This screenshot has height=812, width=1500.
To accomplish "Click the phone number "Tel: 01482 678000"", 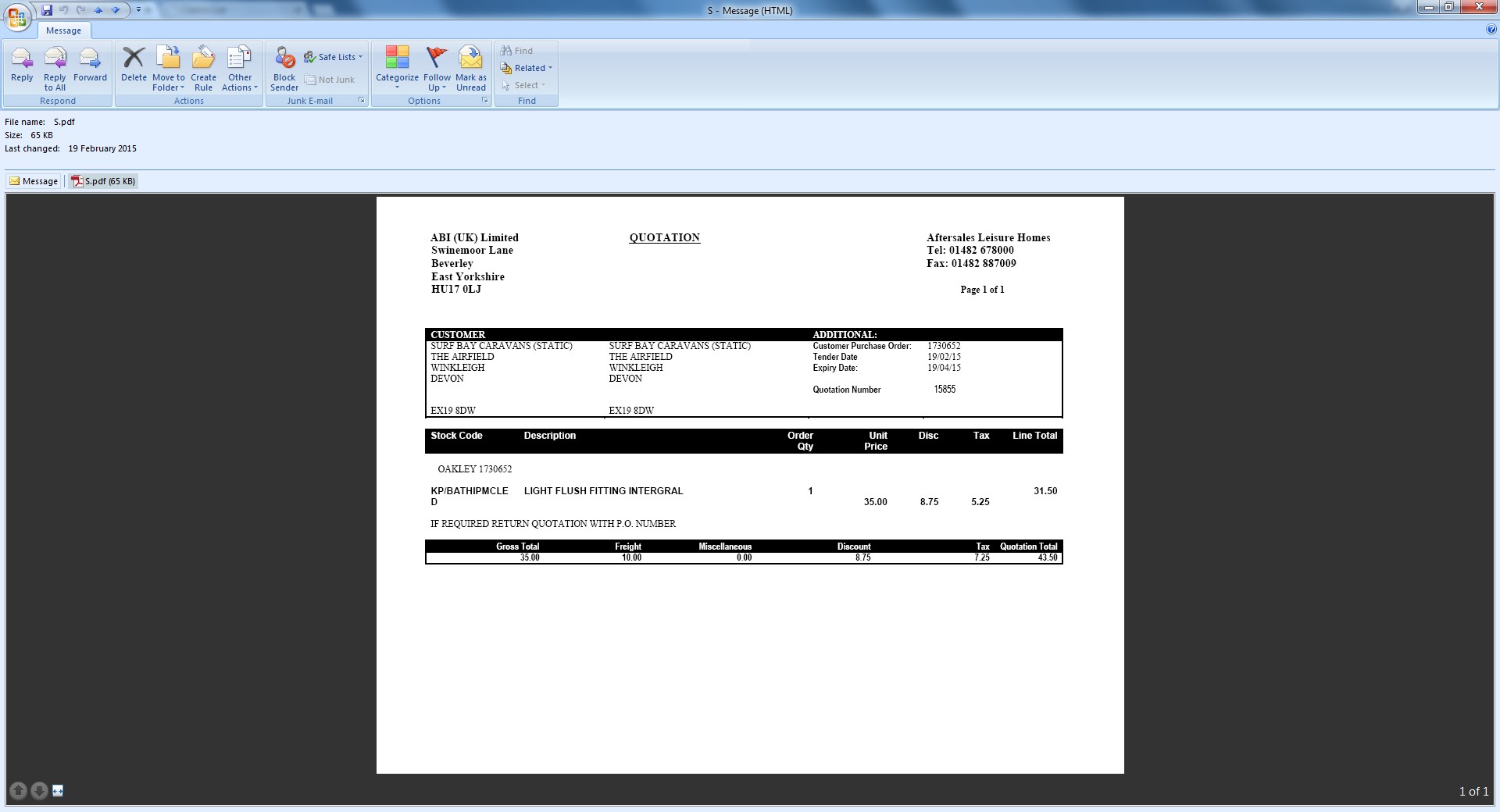I will 970,250.
